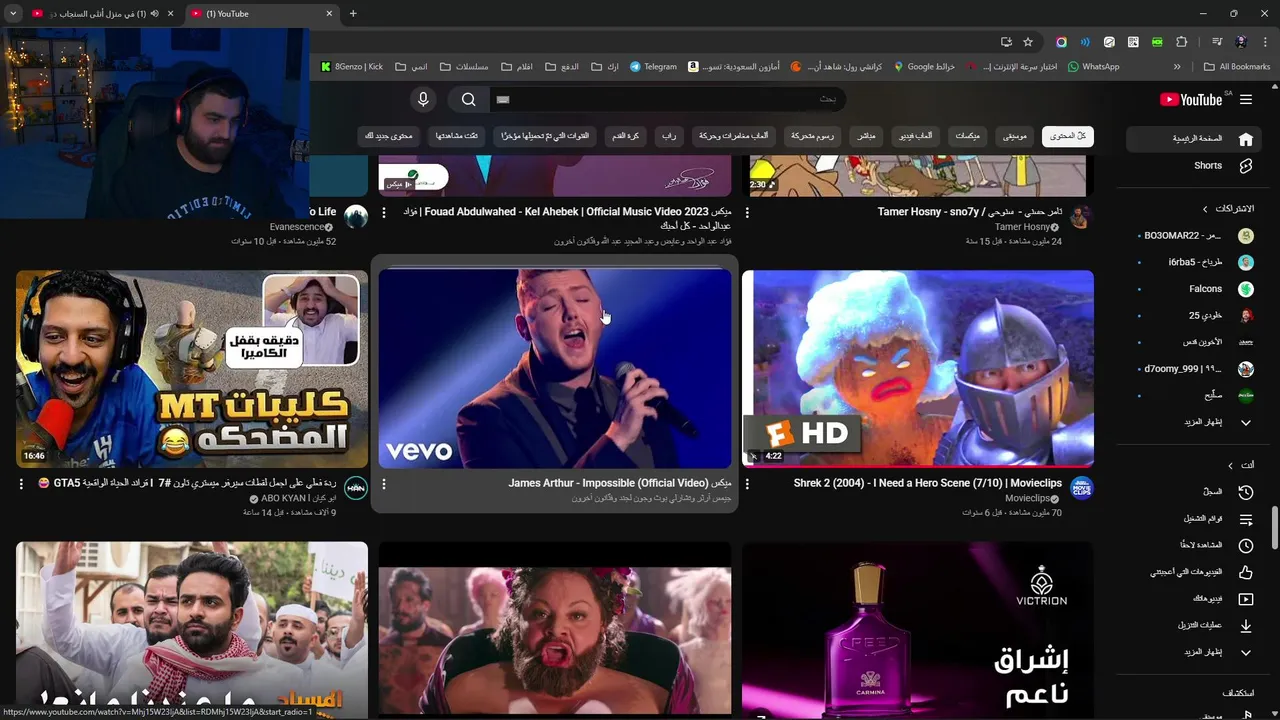Viewport: 1280px width, 720px height.
Task: Select the Live (مباشر) filter chip
Action: [x=867, y=136]
